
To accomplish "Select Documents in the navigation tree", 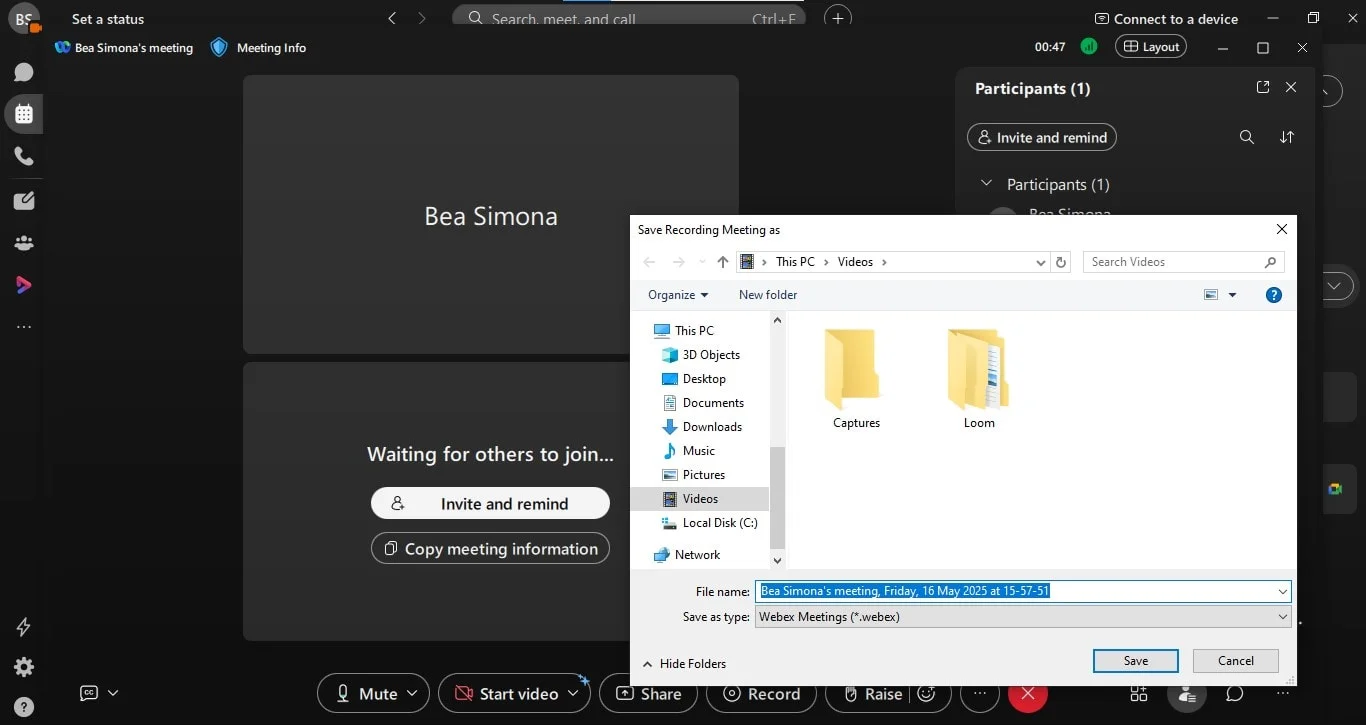I will click(712, 403).
